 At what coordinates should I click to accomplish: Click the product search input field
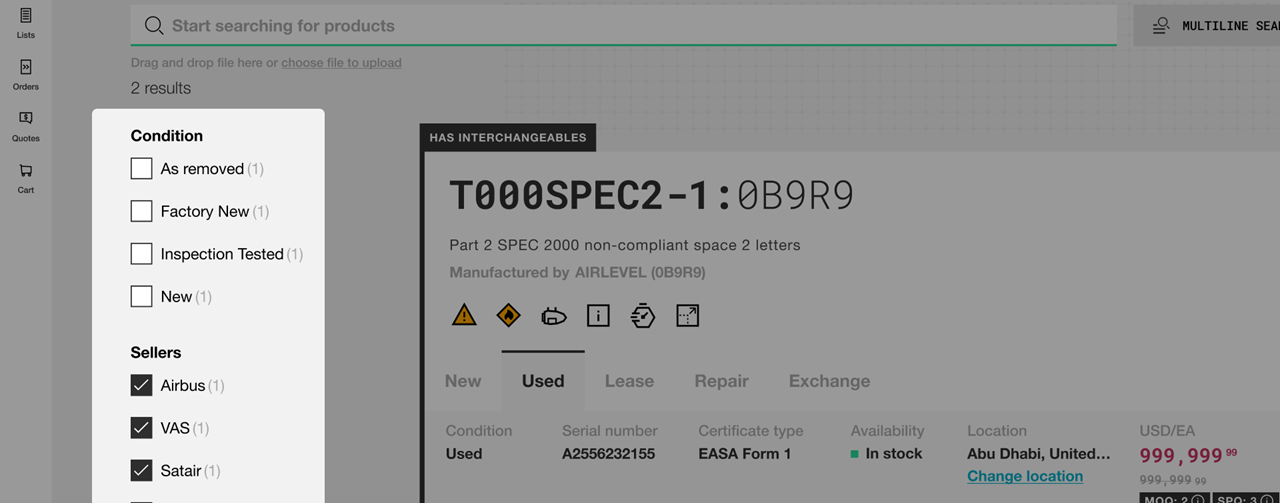point(624,26)
